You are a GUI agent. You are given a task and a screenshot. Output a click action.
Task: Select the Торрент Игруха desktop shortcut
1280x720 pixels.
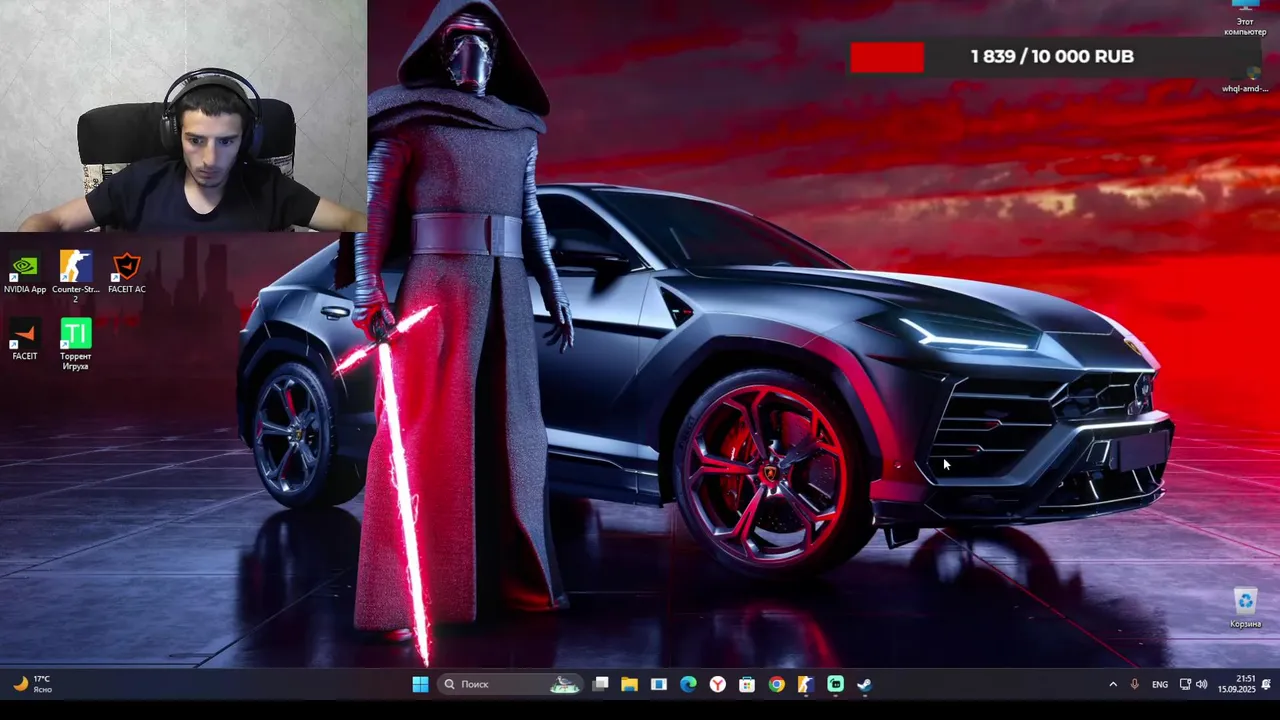coord(75,345)
